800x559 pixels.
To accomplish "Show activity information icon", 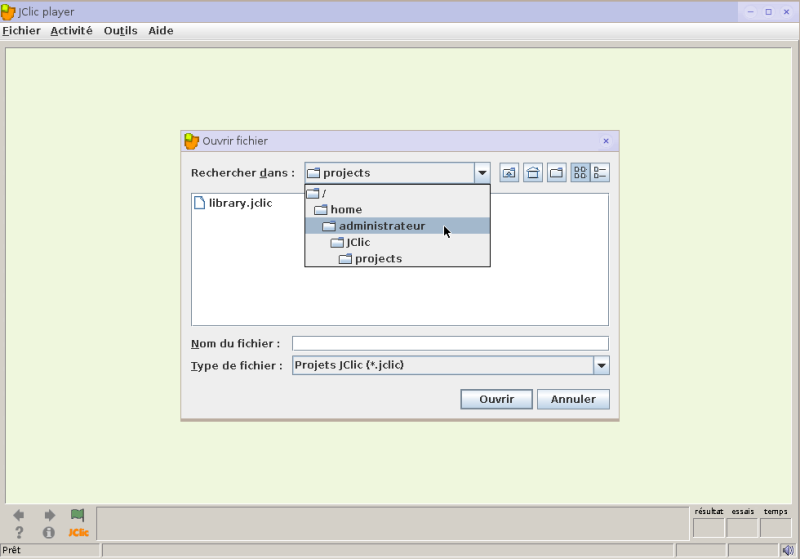I will (48, 532).
